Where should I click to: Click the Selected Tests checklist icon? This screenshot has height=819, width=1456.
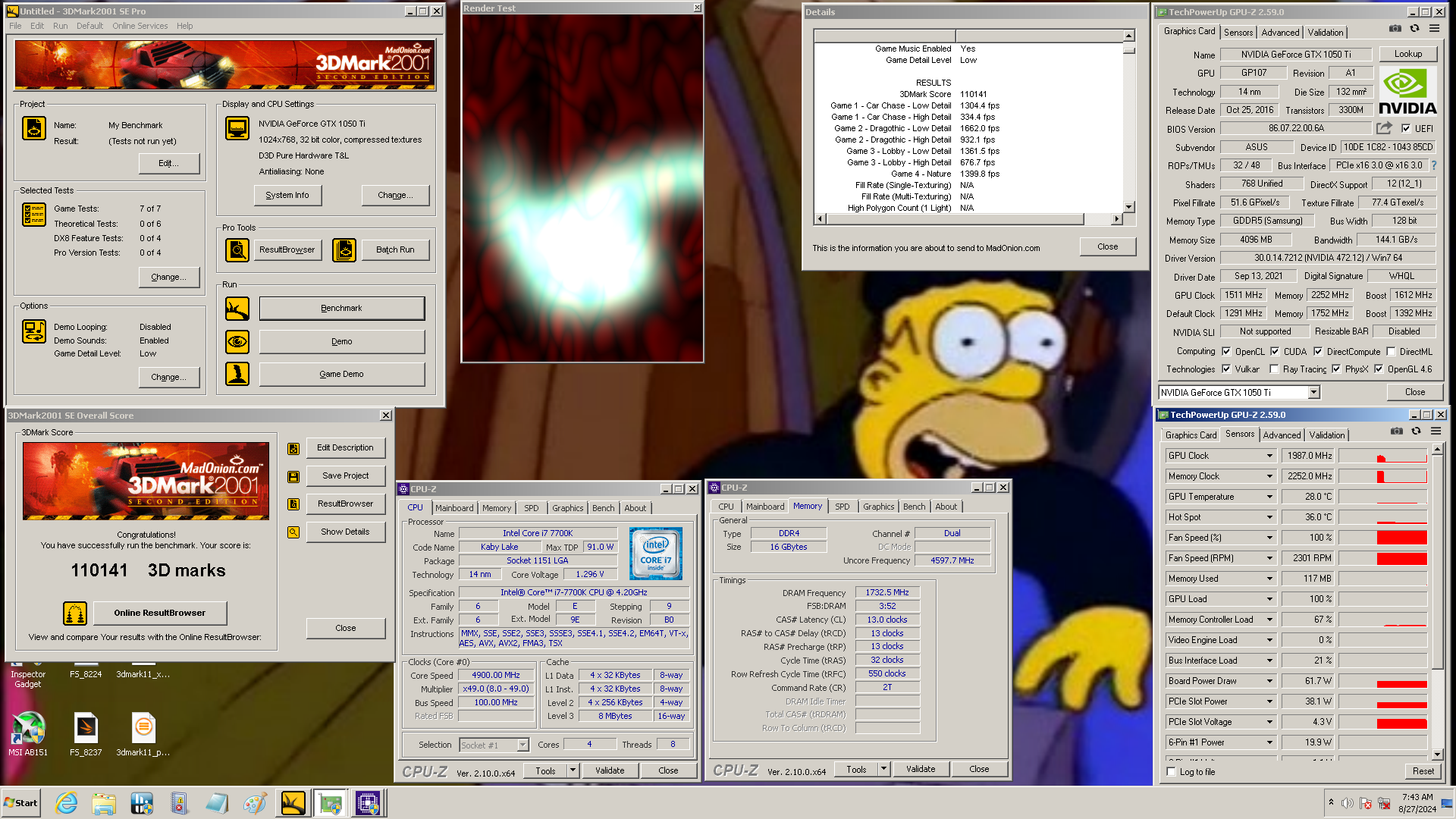click(34, 215)
